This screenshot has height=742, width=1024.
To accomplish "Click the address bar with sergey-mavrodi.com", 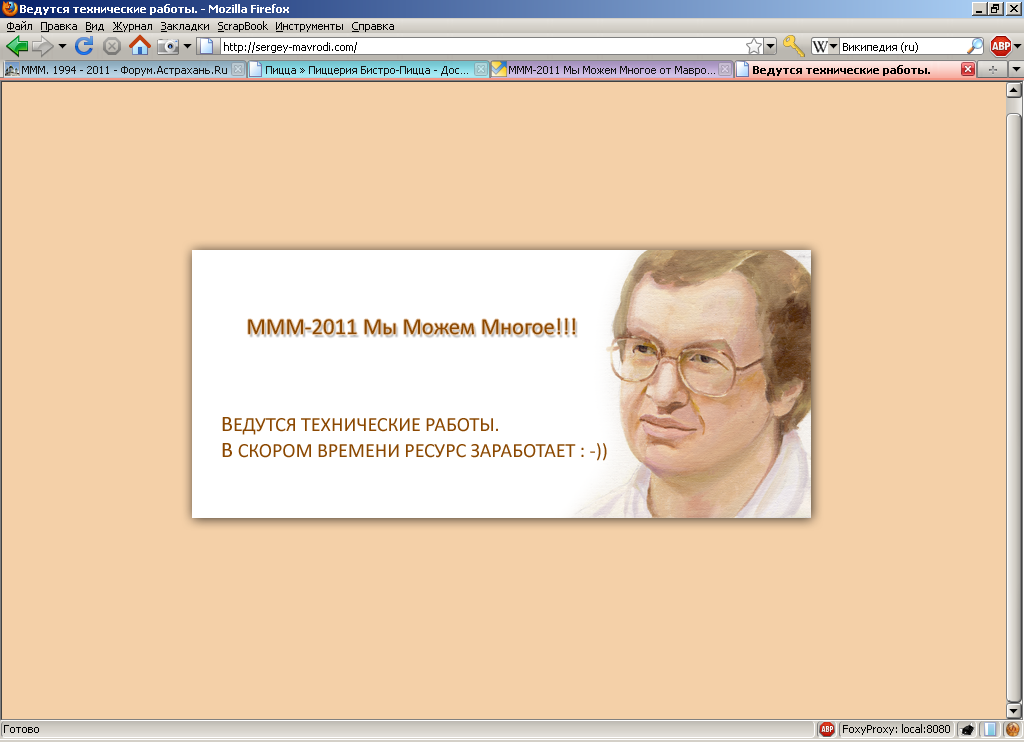I will tap(482, 46).
